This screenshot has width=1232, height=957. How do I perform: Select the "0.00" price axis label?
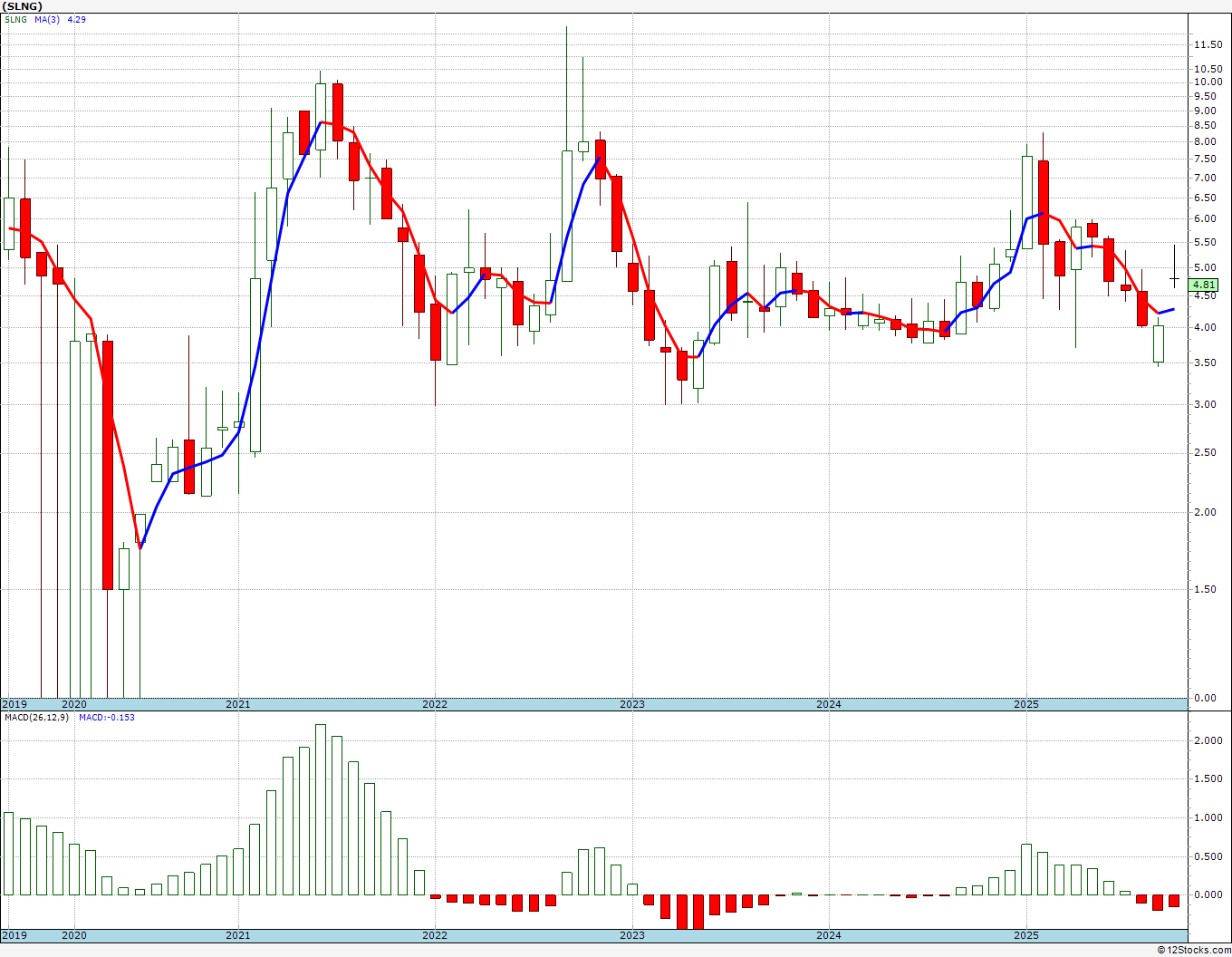(1206, 698)
